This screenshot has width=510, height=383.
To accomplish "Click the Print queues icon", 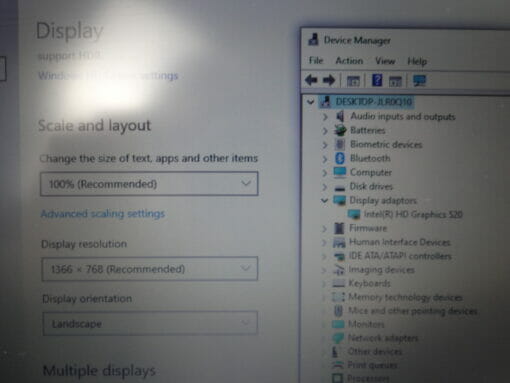I will [x=337, y=365].
